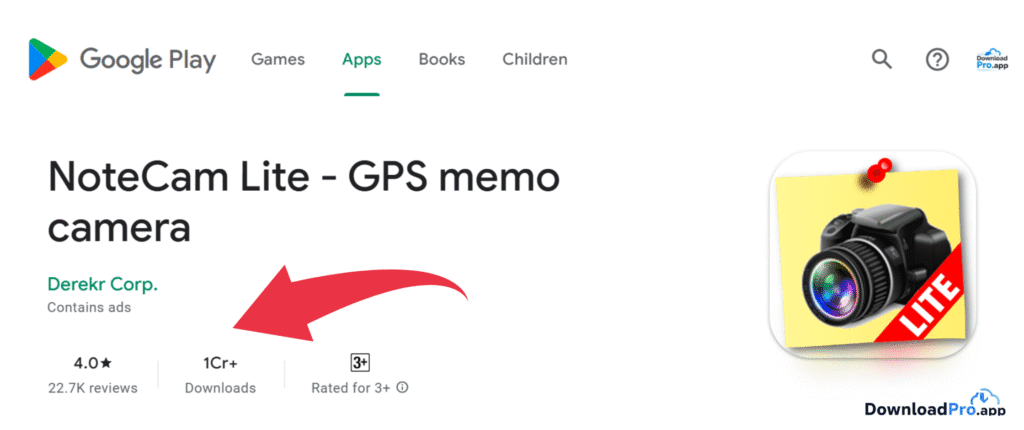The image size is (1024, 430).
Task: View the 22.7K reviews count
Action: tap(93, 388)
